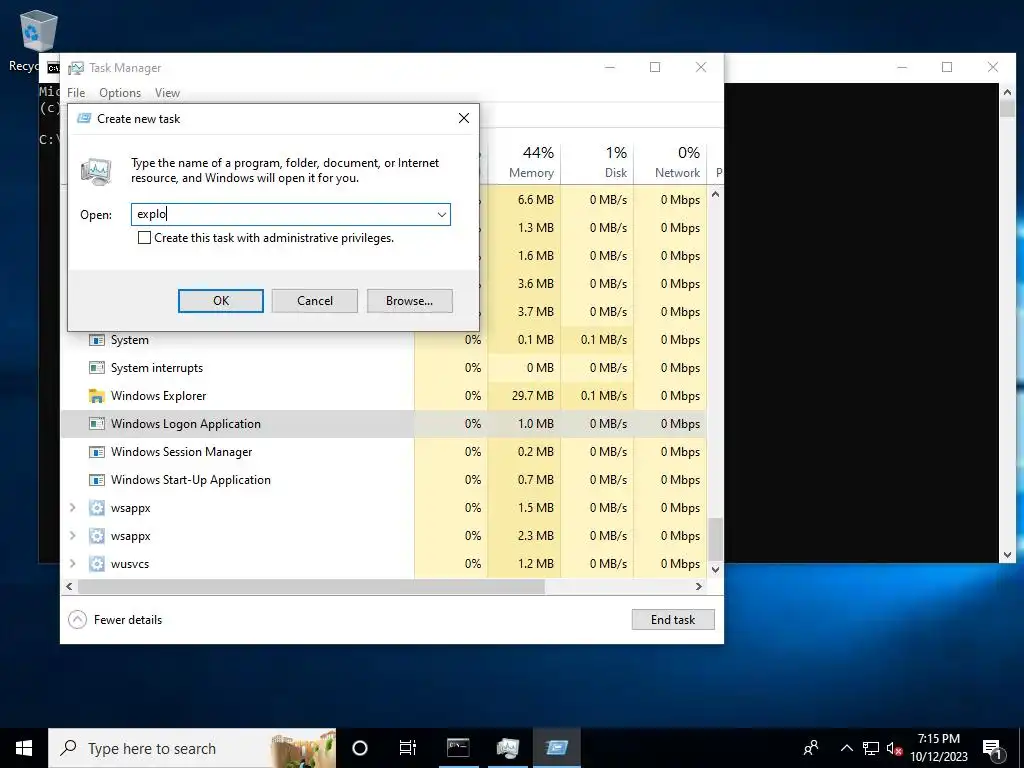Image resolution: width=1024 pixels, height=768 pixels.
Task: Switch to Task Manager taskbar icon
Action: (507, 748)
